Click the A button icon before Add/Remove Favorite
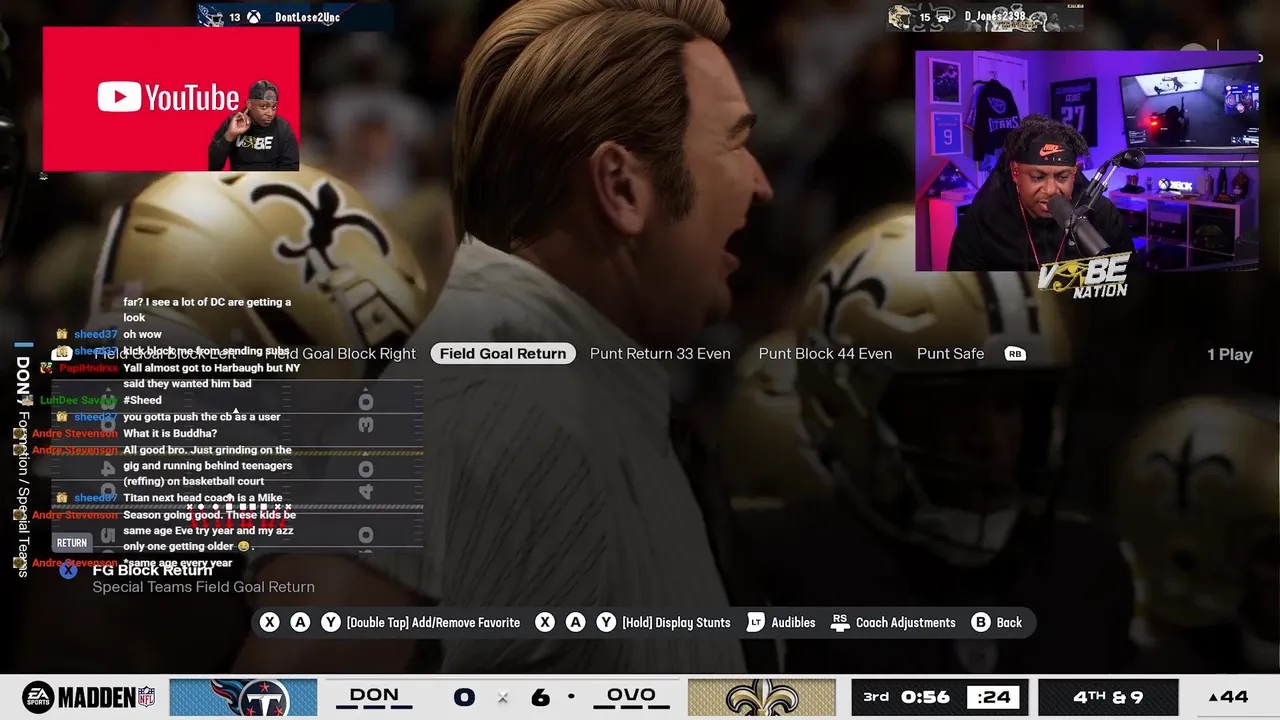The height and width of the screenshot is (720, 1280). [x=300, y=622]
